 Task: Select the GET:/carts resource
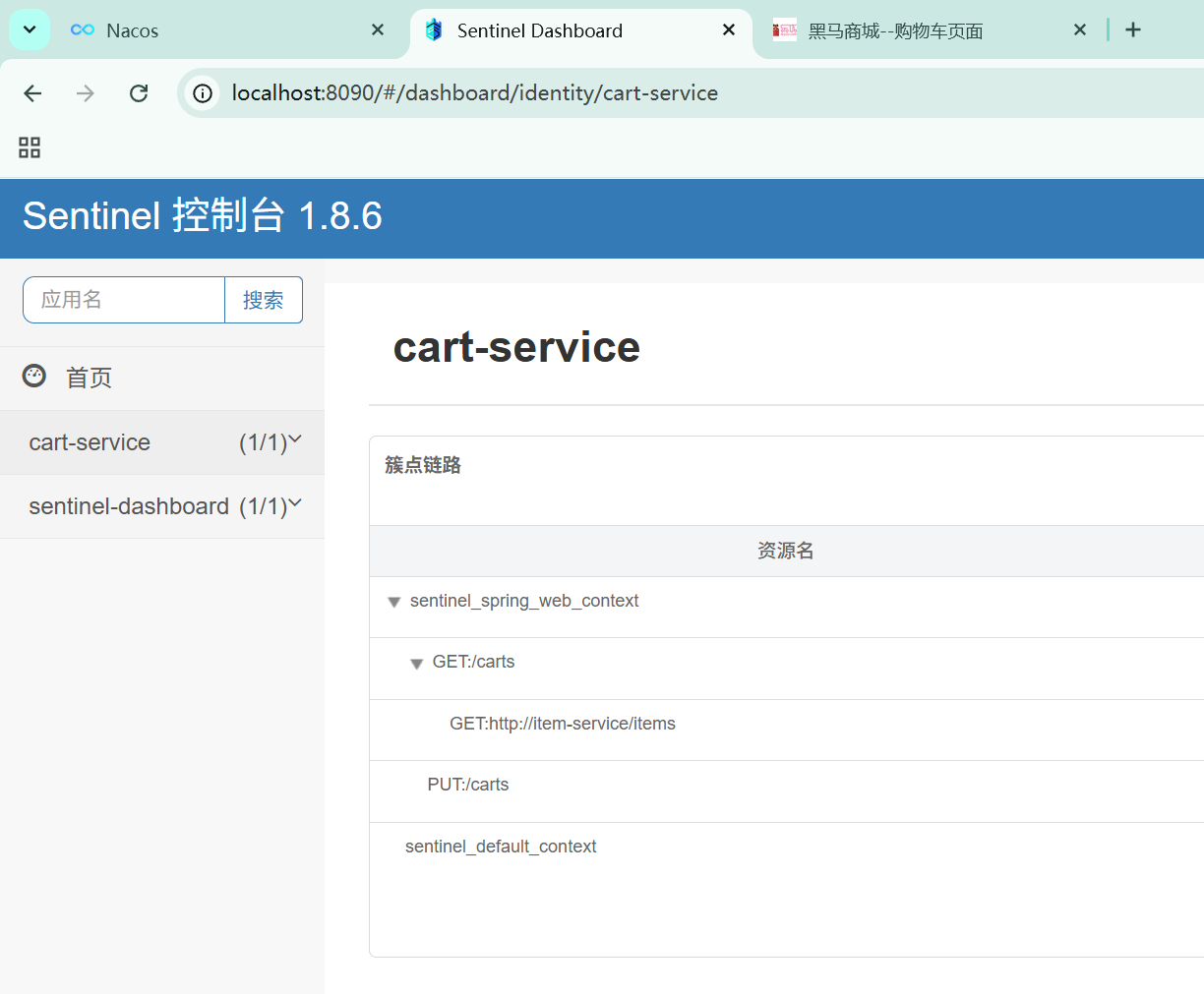pyautogui.click(x=473, y=662)
